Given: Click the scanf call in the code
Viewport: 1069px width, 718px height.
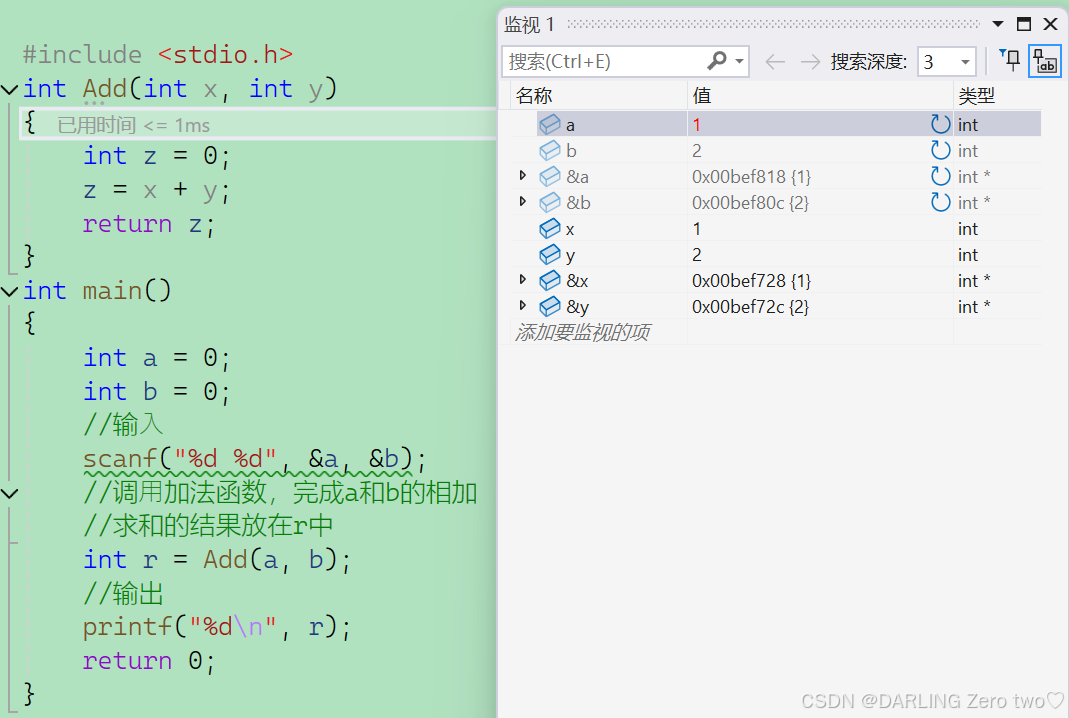Looking at the screenshot, I should [x=254, y=460].
